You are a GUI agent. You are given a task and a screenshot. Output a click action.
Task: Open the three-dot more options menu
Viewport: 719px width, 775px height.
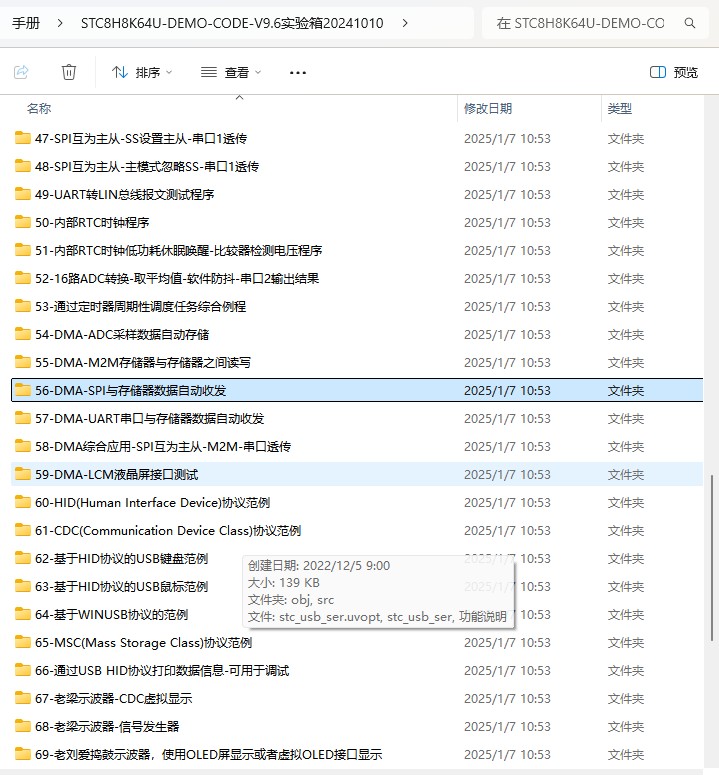(x=297, y=73)
